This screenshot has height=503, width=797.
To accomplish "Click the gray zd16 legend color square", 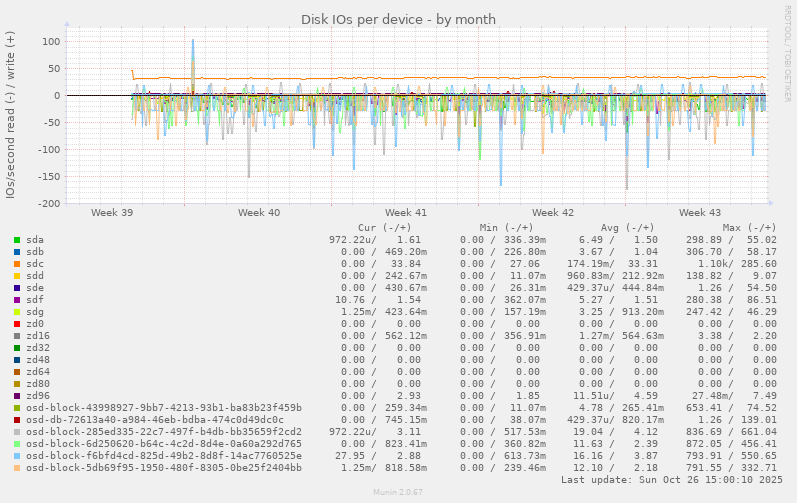I will (17, 336).
